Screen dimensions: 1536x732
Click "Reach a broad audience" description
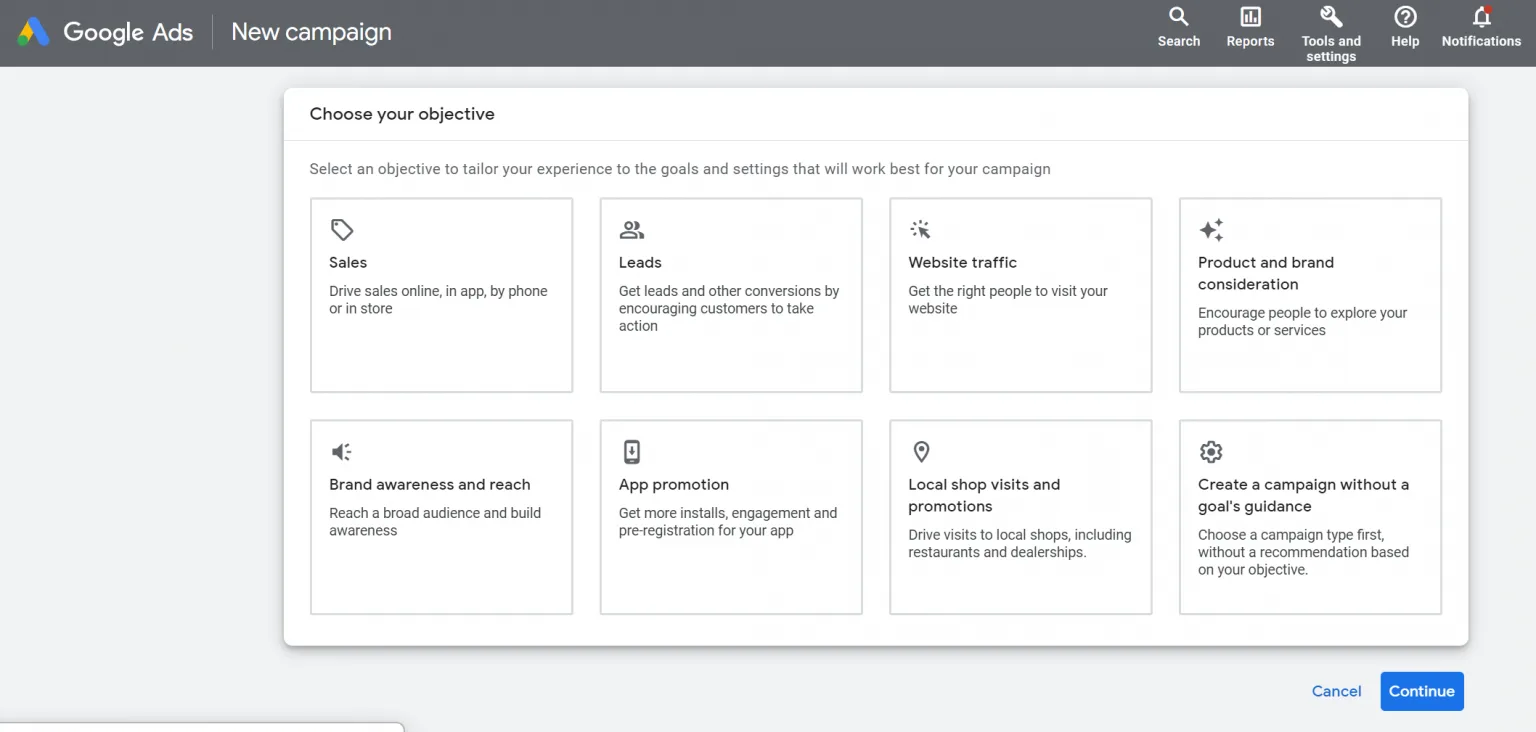(435, 521)
